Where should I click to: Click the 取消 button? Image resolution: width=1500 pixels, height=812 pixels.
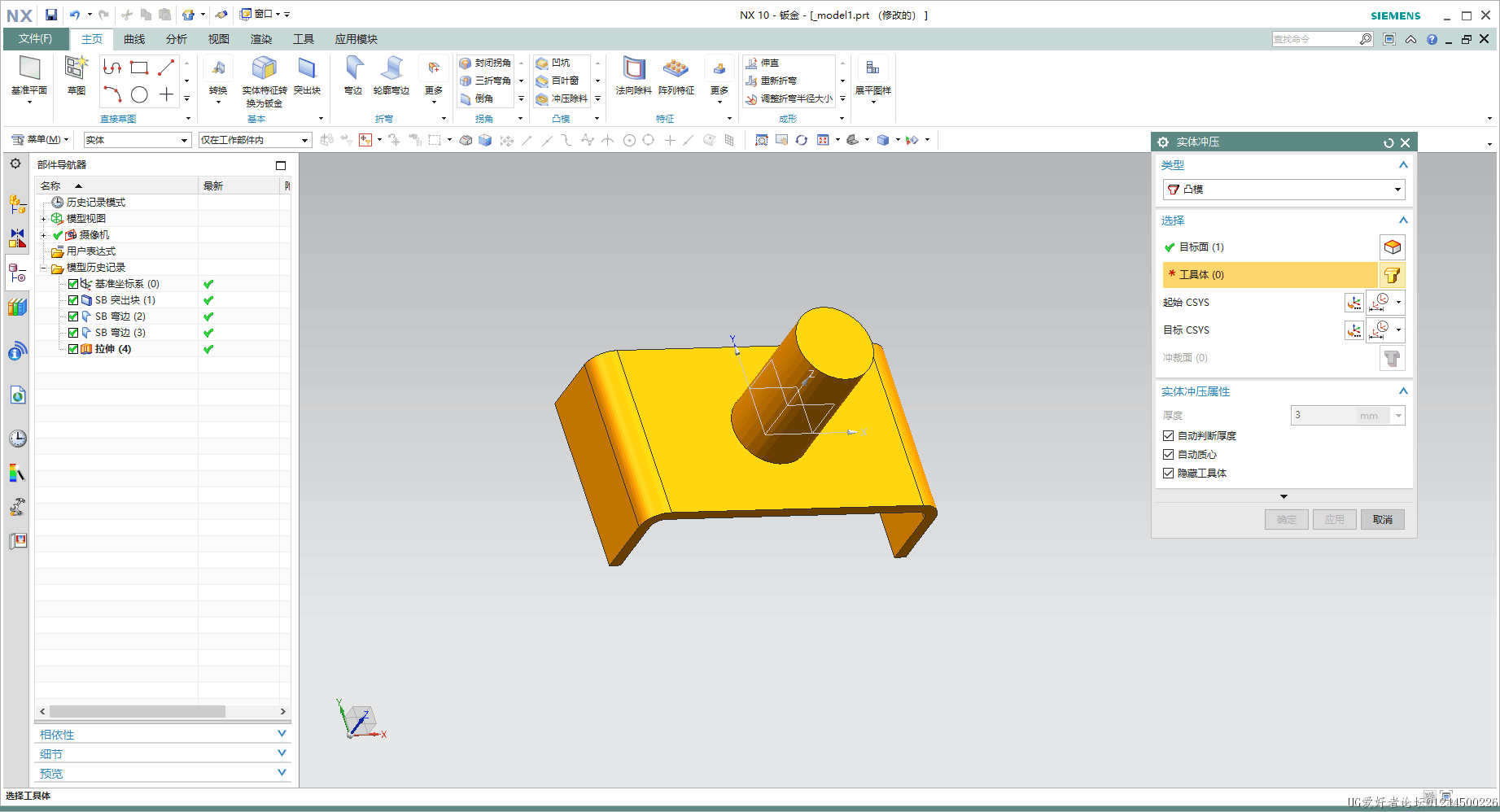[x=1383, y=520]
